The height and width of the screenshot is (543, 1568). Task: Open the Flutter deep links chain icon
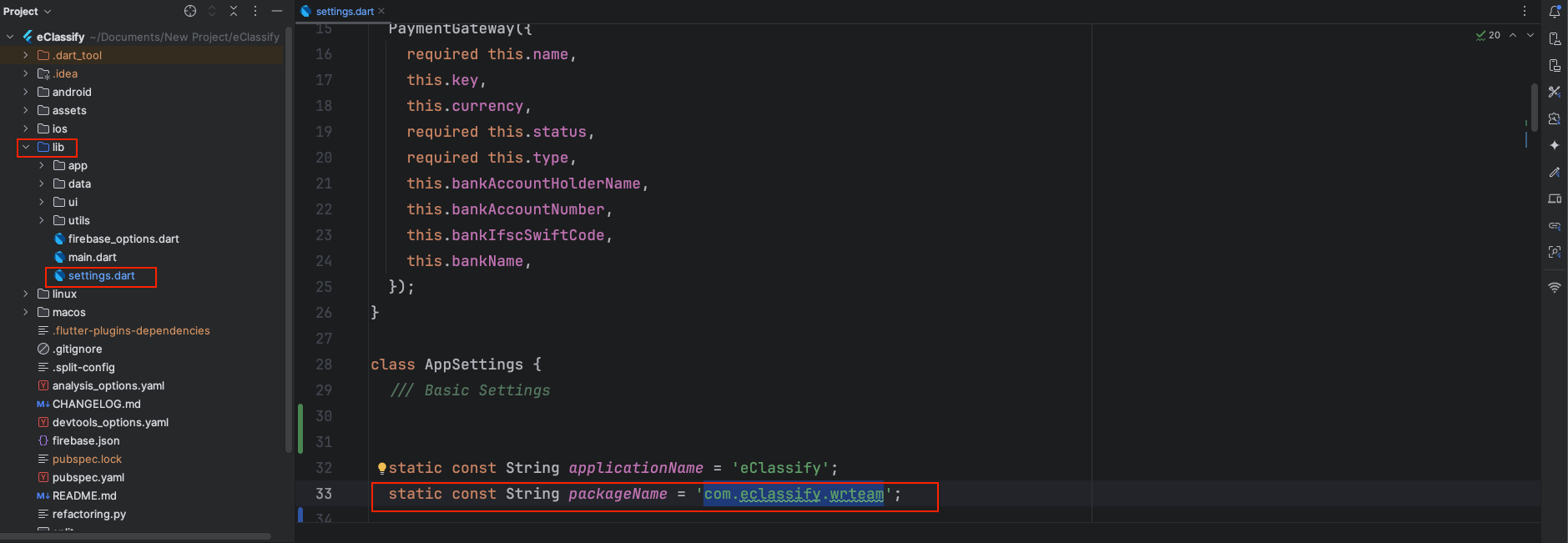(x=1555, y=225)
